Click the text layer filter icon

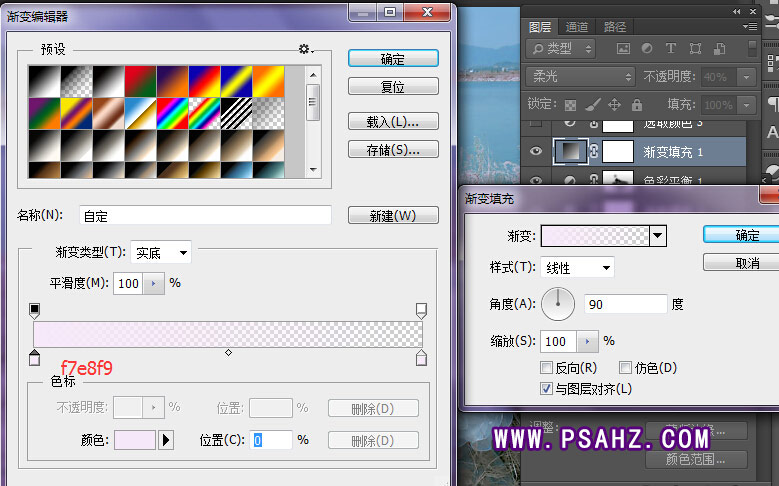[x=671, y=48]
